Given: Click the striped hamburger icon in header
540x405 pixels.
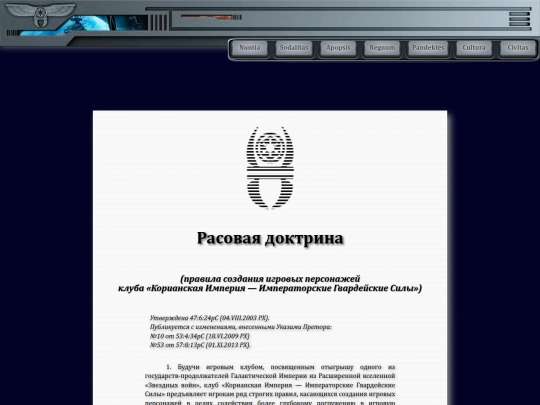Looking at the screenshot, I should click(519, 19).
